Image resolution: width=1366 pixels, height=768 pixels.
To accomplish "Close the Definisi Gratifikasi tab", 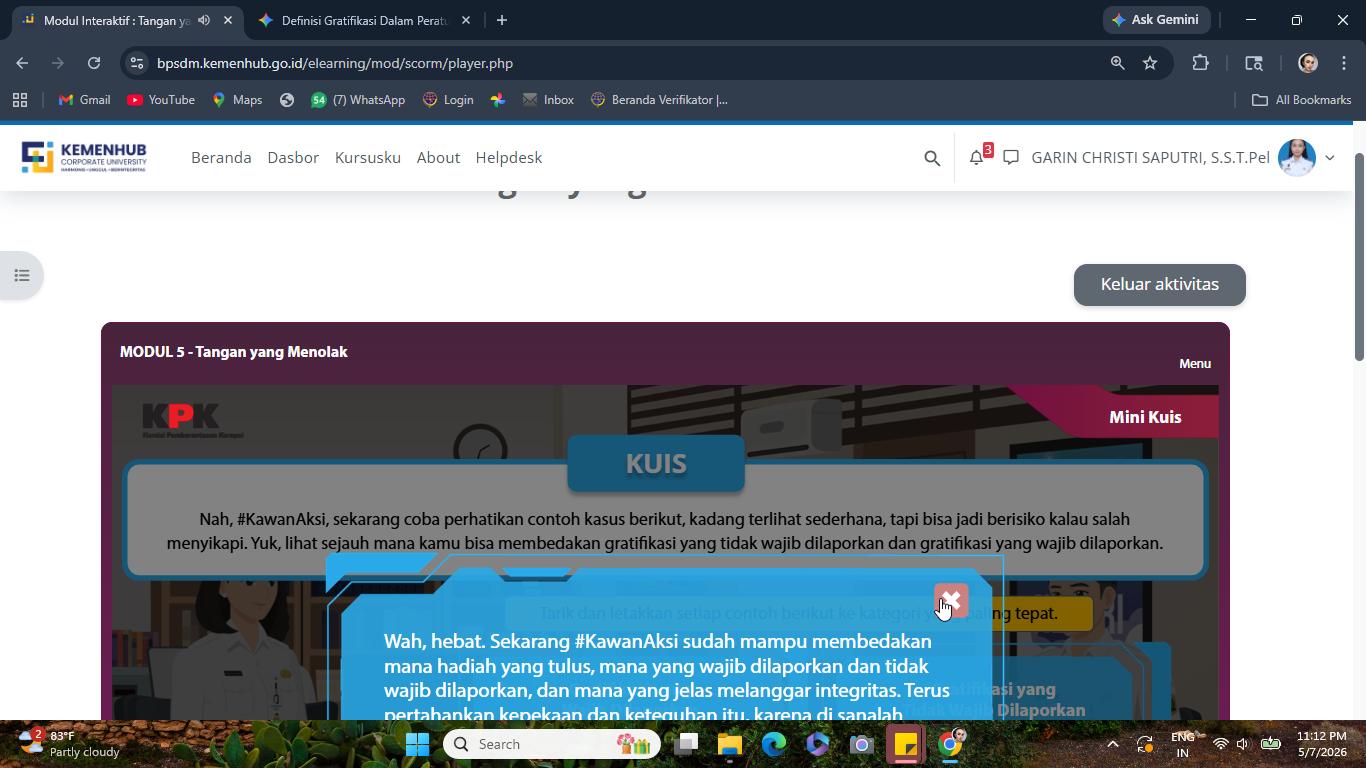I will click(x=466, y=20).
